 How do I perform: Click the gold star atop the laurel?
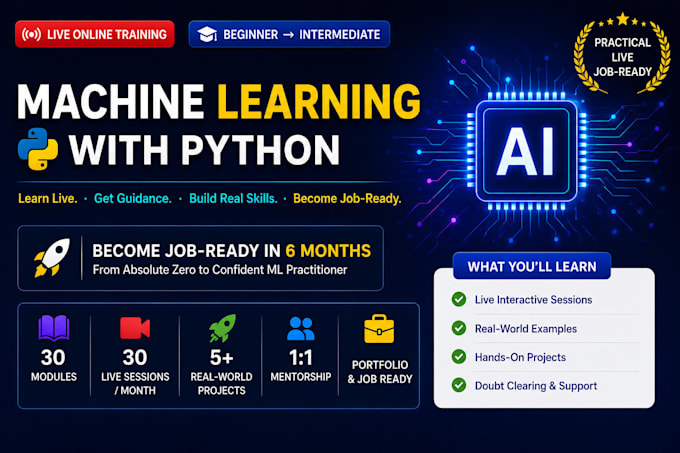pos(623,19)
